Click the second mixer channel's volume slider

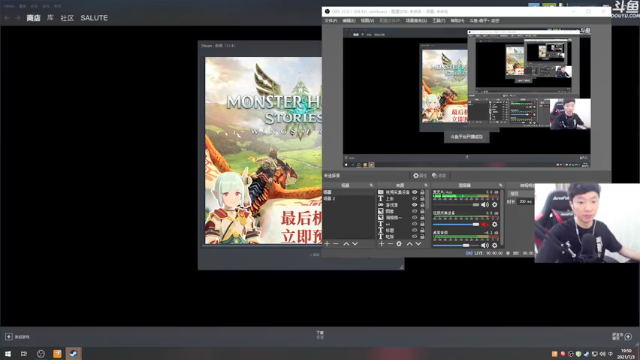tap(456, 224)
